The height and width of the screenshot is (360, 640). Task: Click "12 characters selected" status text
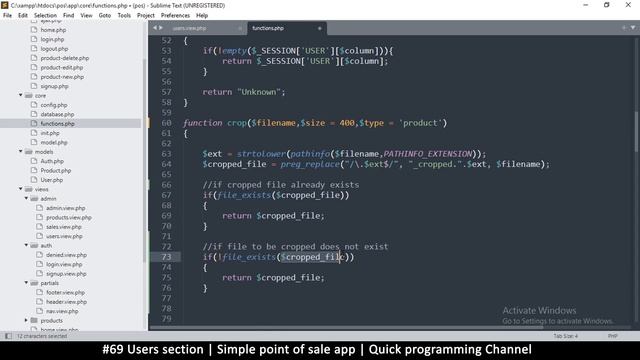click(x=42, y=336)
